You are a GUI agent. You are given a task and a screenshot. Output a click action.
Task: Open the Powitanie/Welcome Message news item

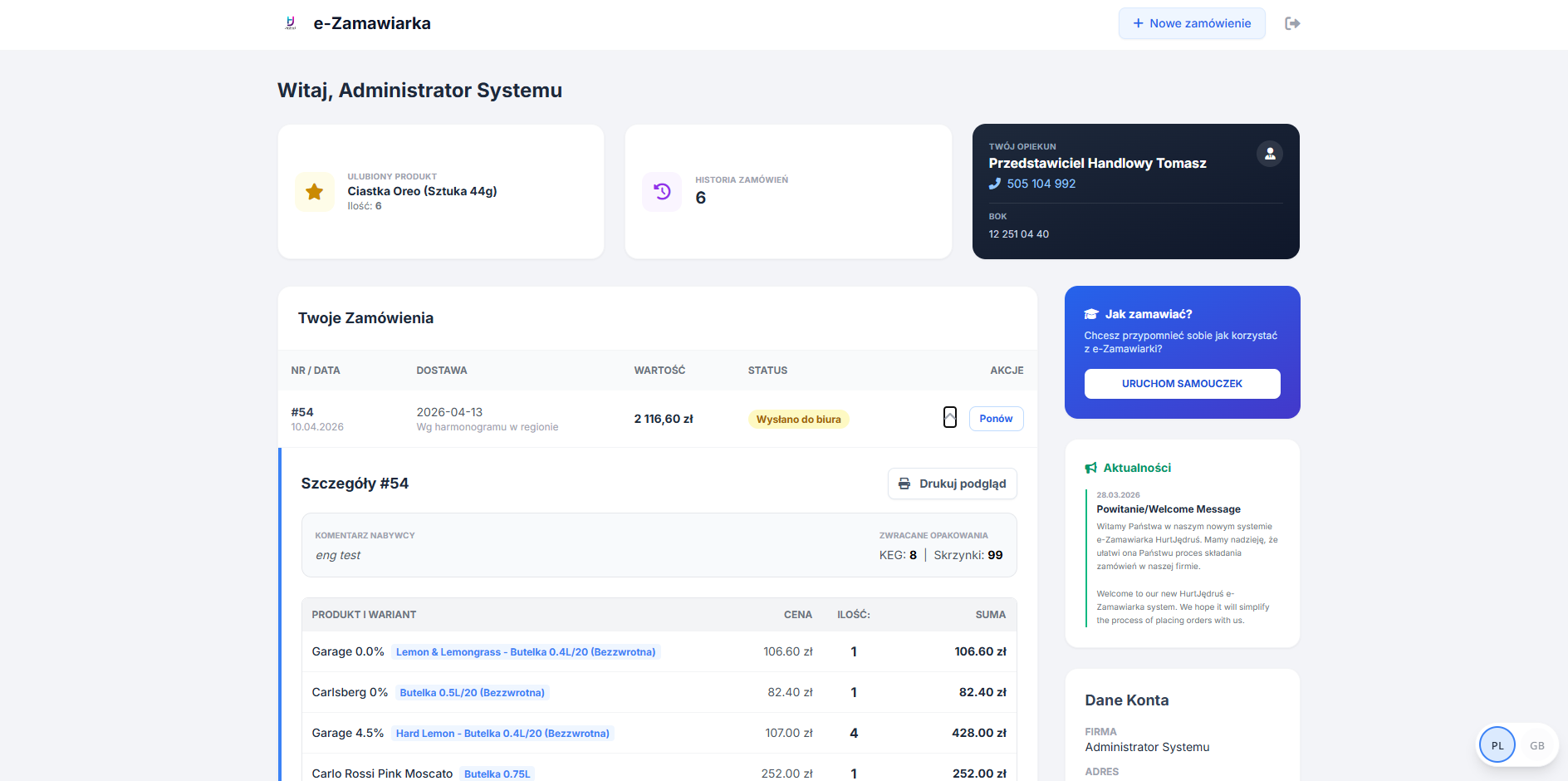1168,509
